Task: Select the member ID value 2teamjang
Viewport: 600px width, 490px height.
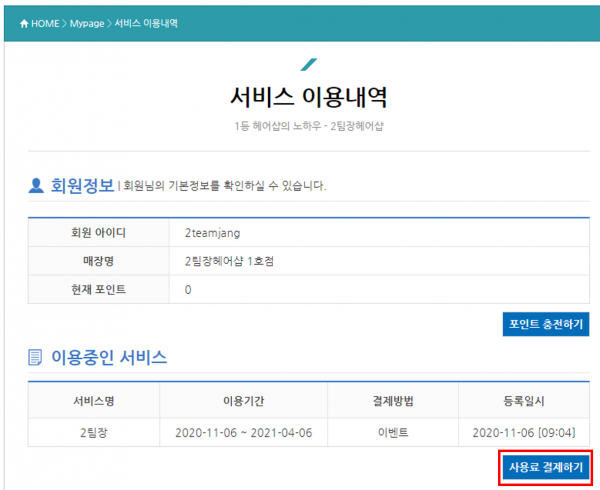Action: tap(212, 233)
